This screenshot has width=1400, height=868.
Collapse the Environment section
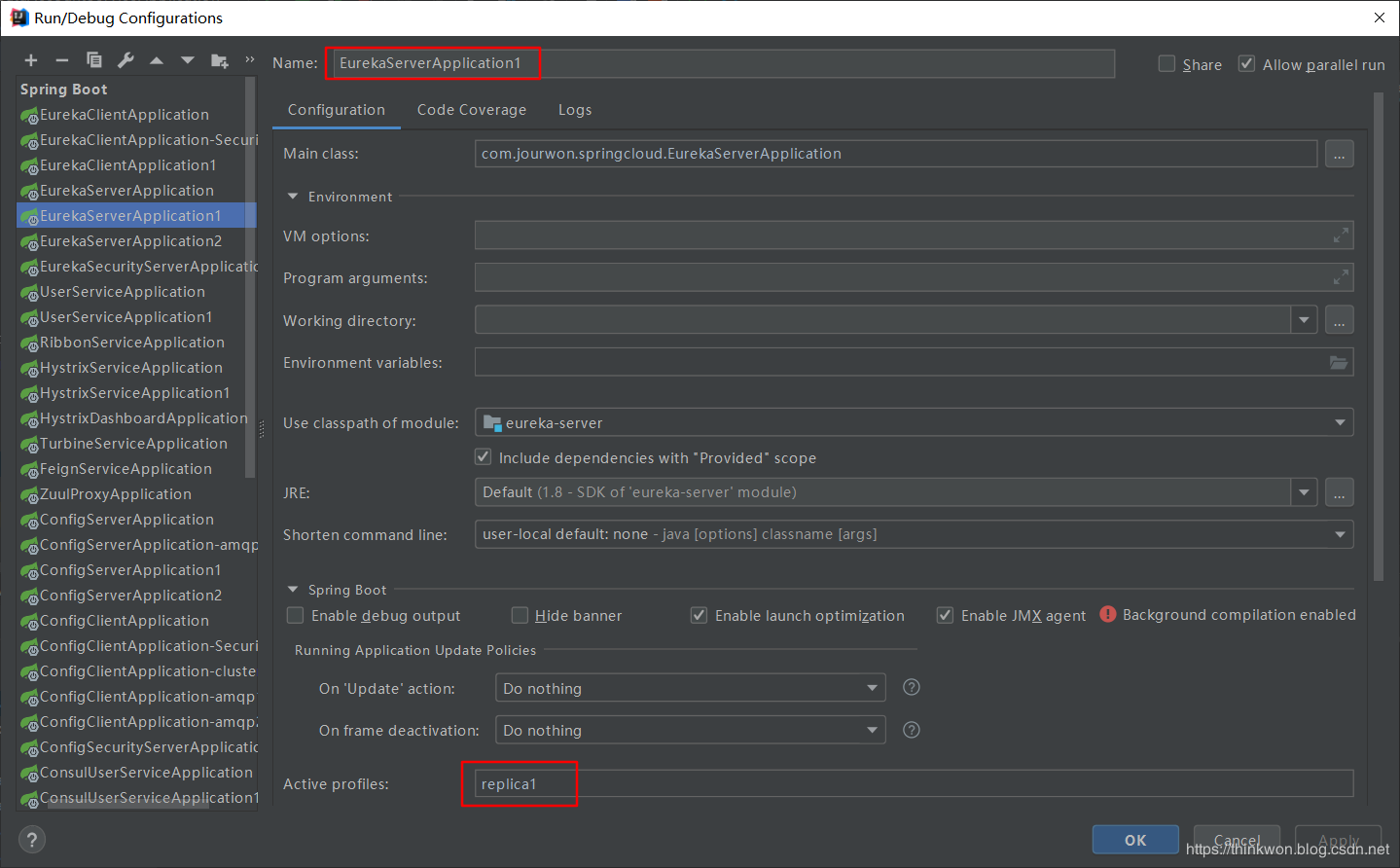click(x=293, y=197)
